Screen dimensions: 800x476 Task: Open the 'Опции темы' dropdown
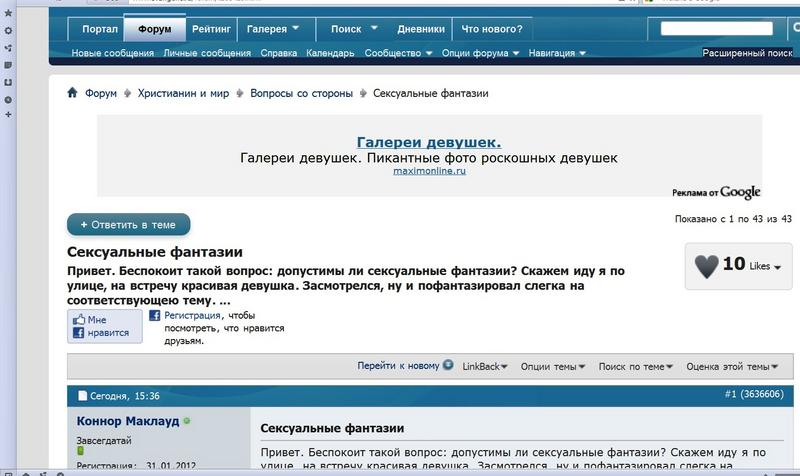(x=553, y=367)
